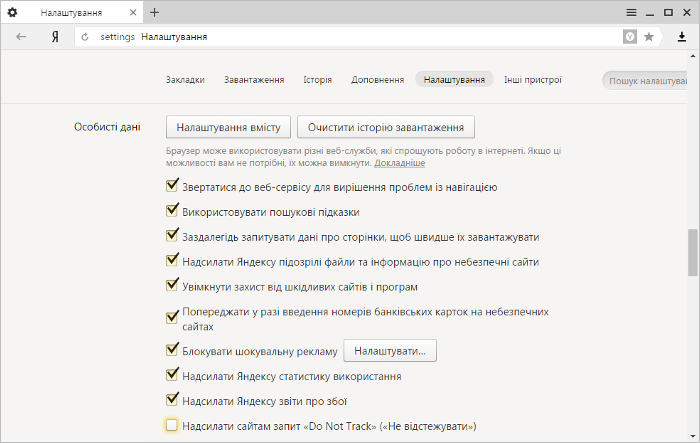Toggle Блокувати шокувальну рекламу checkbox
Image resolution: width=700 pixels, height=443 pixels.
[x=172, y=350]
